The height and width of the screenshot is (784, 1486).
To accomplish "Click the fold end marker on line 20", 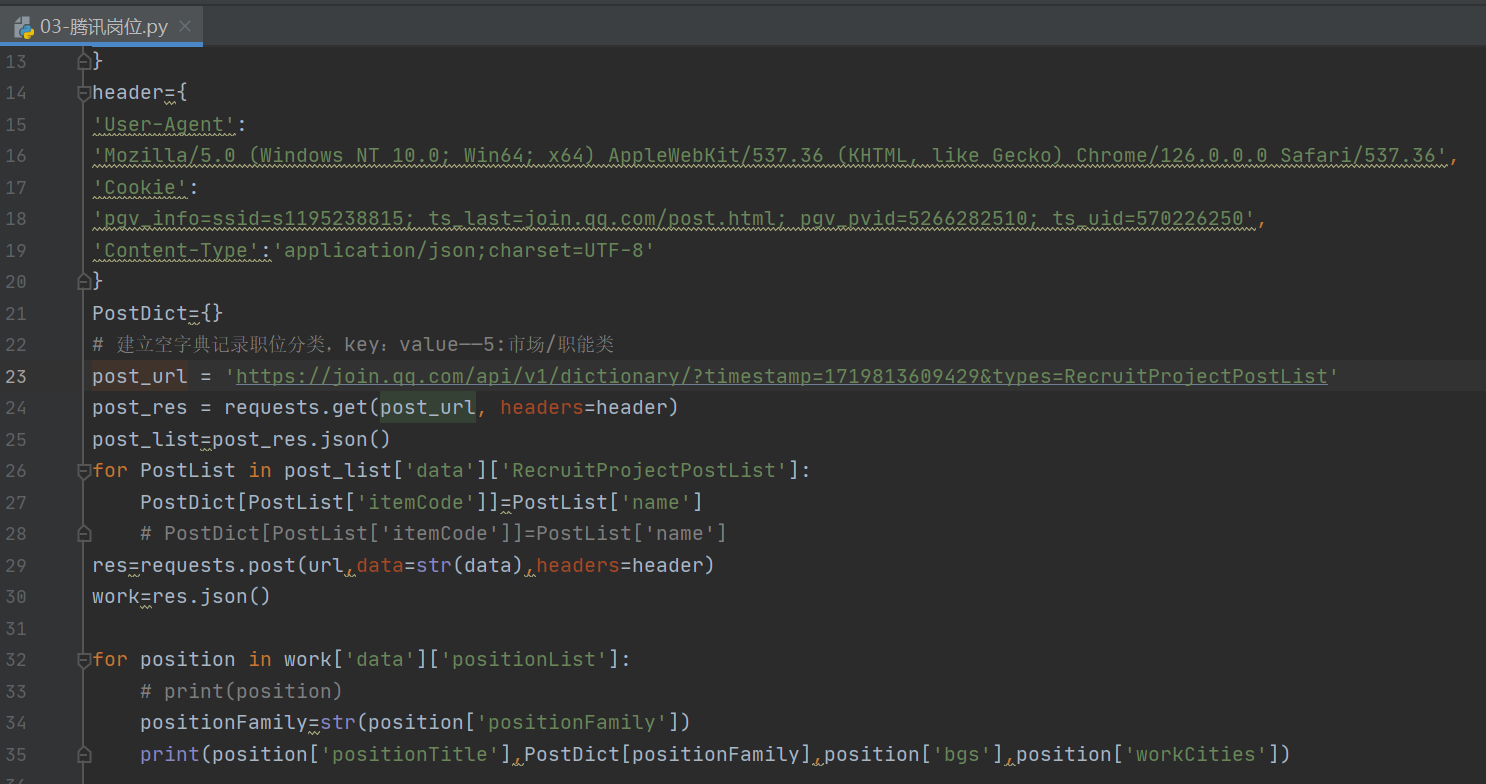I will point(84,282).
